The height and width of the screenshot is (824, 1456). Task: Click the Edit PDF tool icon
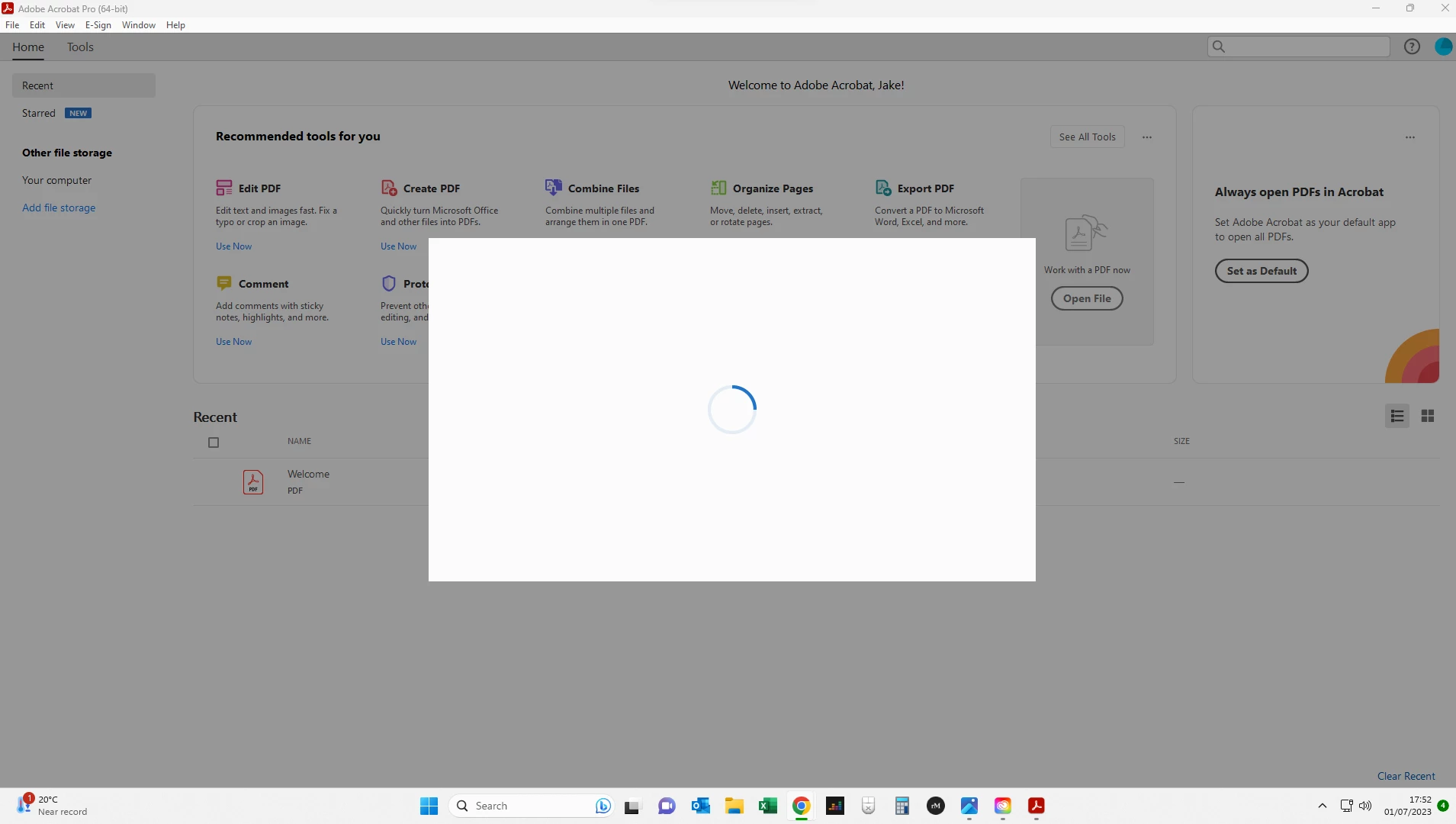pyautogui.click(x=223, y=188)
